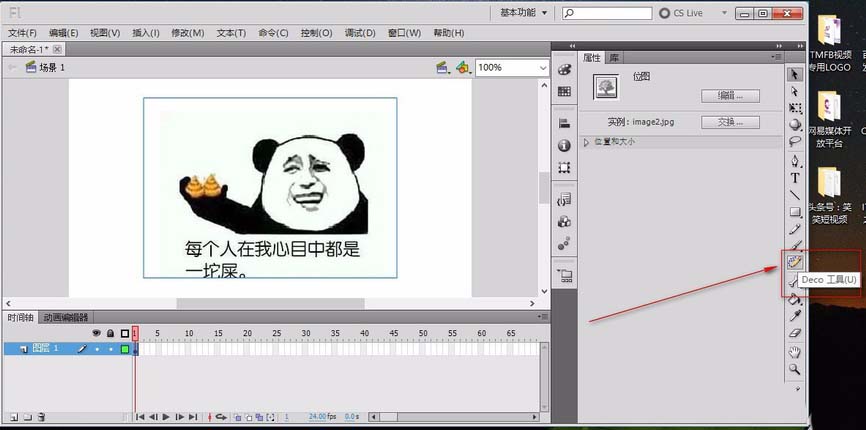Open the Edit Scene dropdown icon

[x=442, y=68]
